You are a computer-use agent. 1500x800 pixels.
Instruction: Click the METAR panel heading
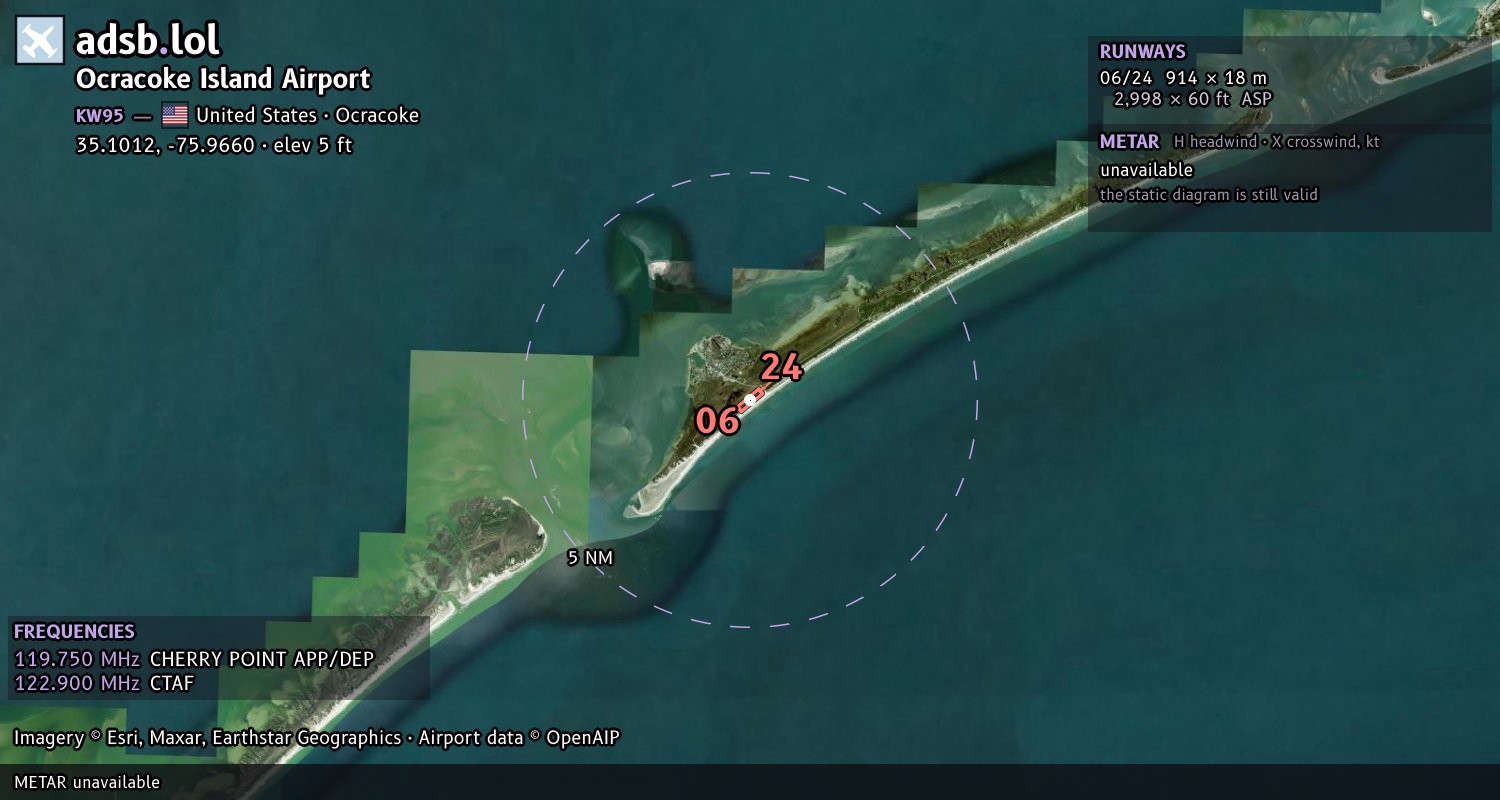pyautogui.click(x=1129, y=142)
